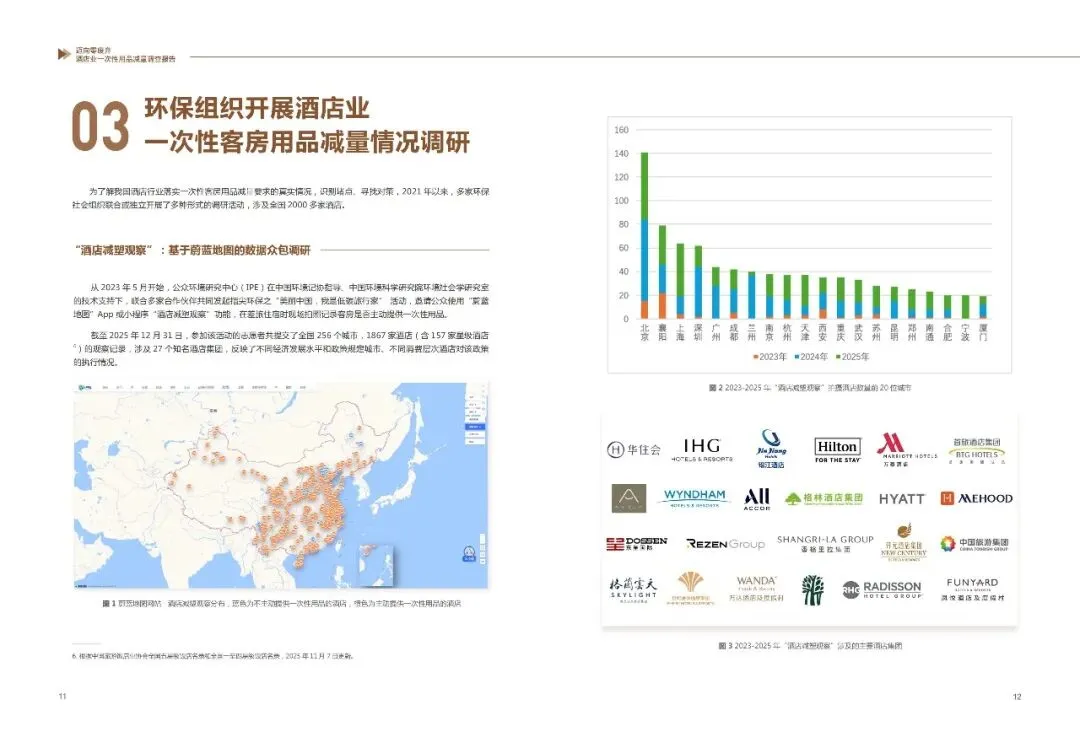The height and width of the screenshot is (737, 1080).
Task: Click the 图 3 hotel groups caption
Action: click(x=810, y=646)
